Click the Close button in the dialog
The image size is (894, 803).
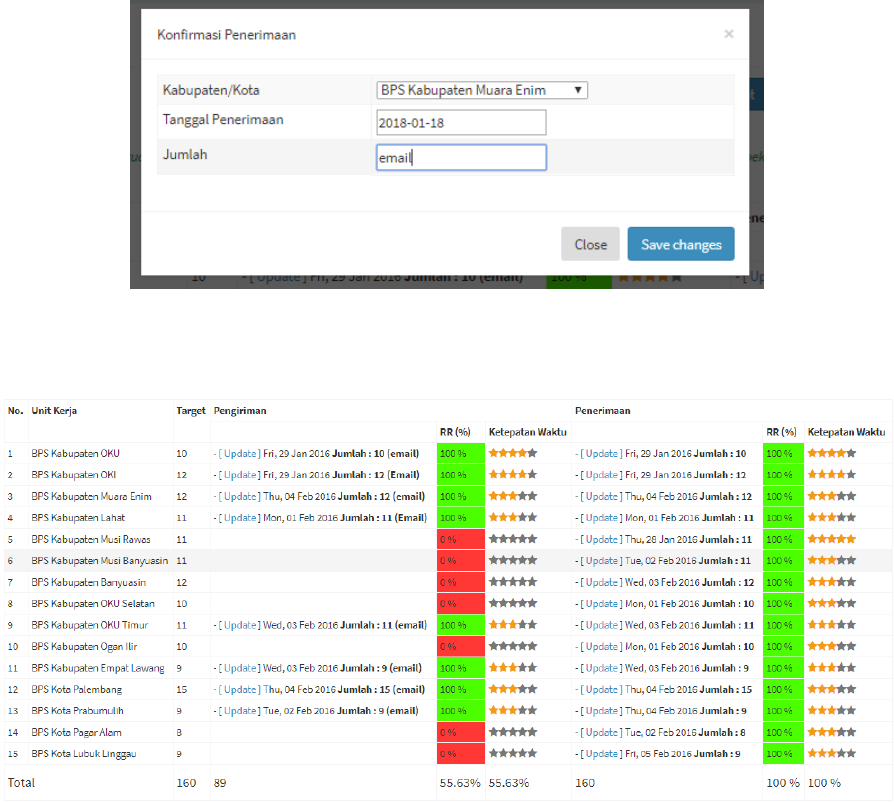point(590,244)
